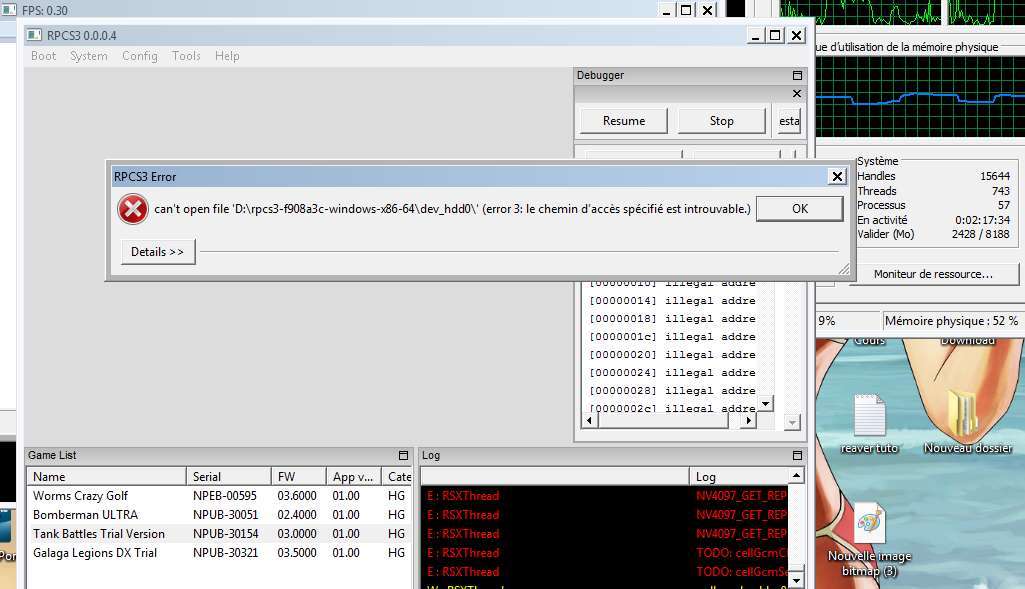Expand error info with Details >> button

[x=157, y=252]
